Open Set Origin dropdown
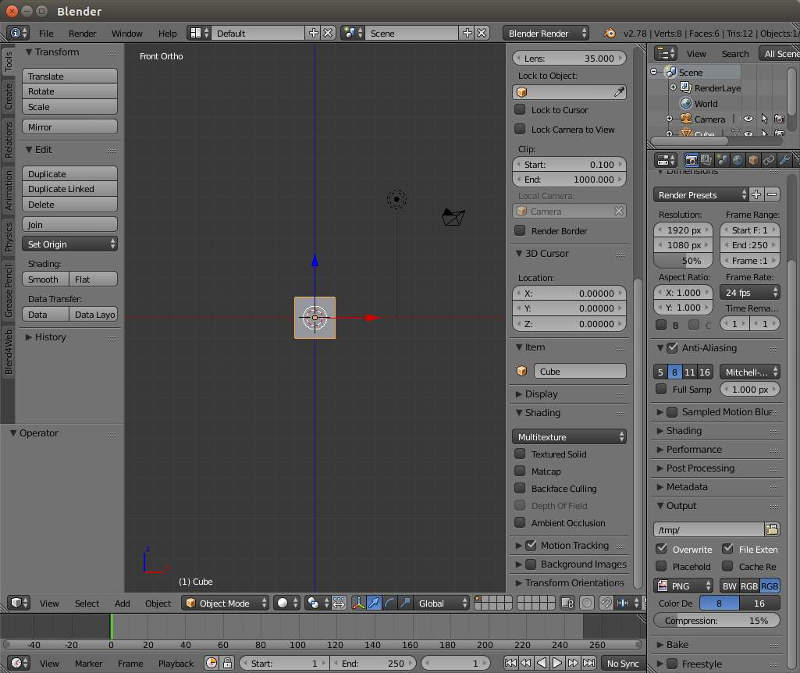 70,244
